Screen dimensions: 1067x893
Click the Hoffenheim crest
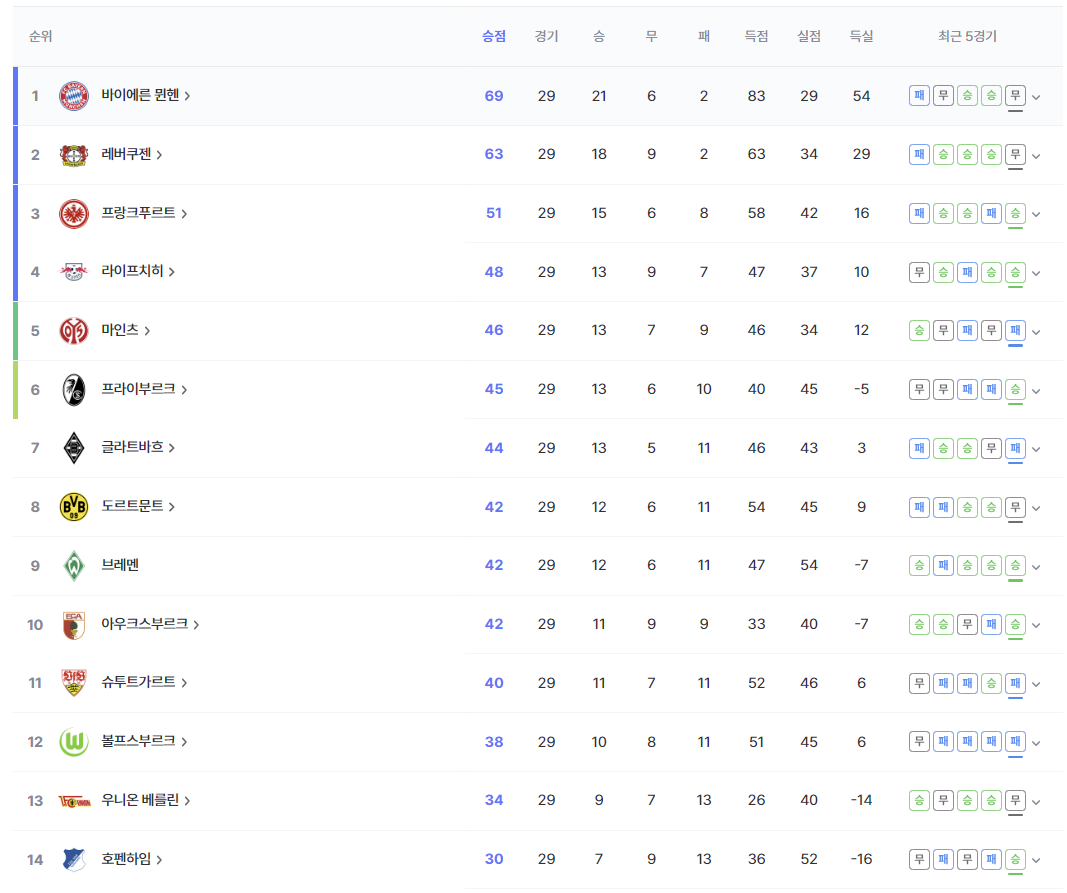pos(73,859)
